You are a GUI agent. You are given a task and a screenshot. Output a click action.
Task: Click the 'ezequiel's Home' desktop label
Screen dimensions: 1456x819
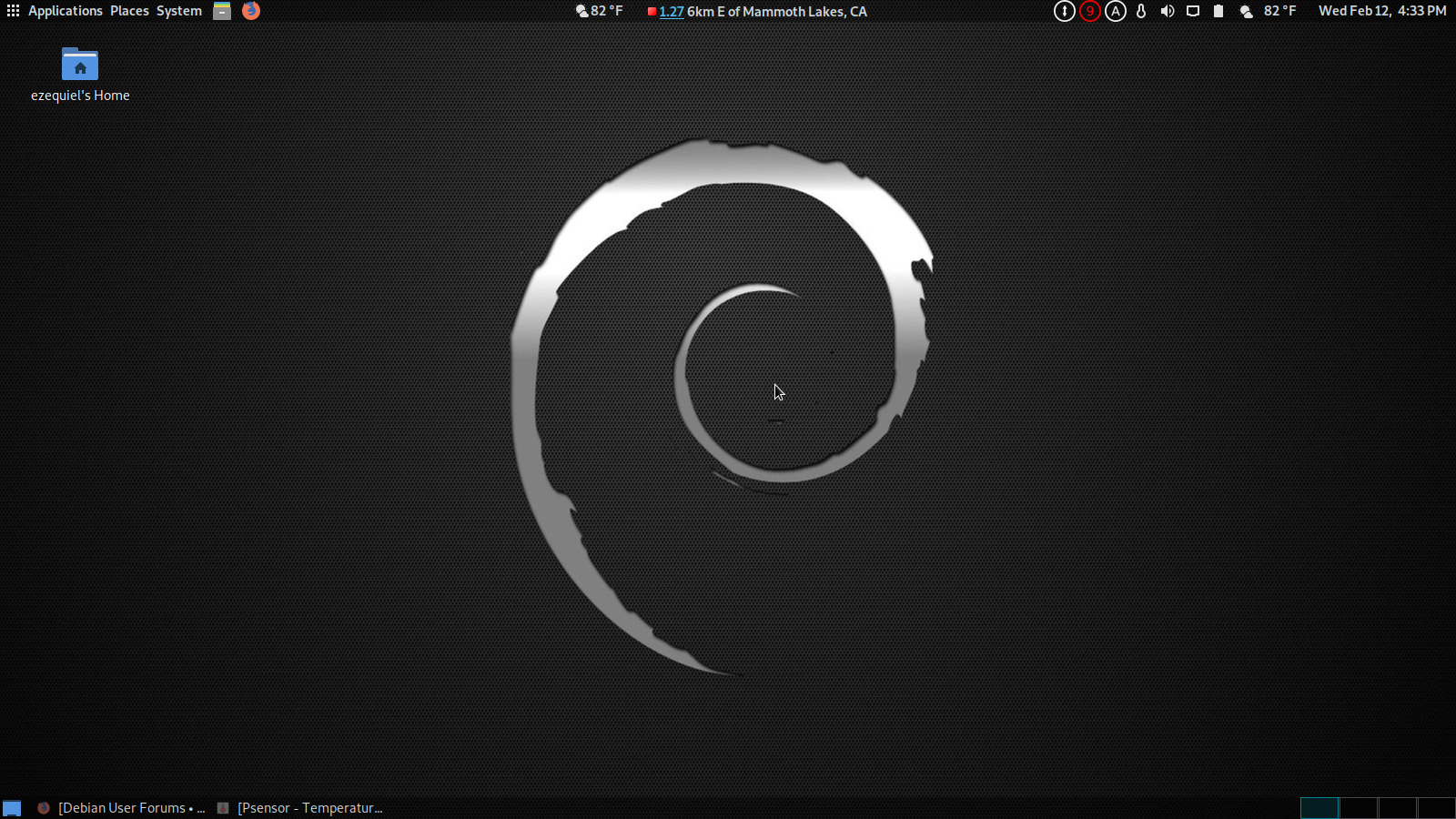point(80,96)
